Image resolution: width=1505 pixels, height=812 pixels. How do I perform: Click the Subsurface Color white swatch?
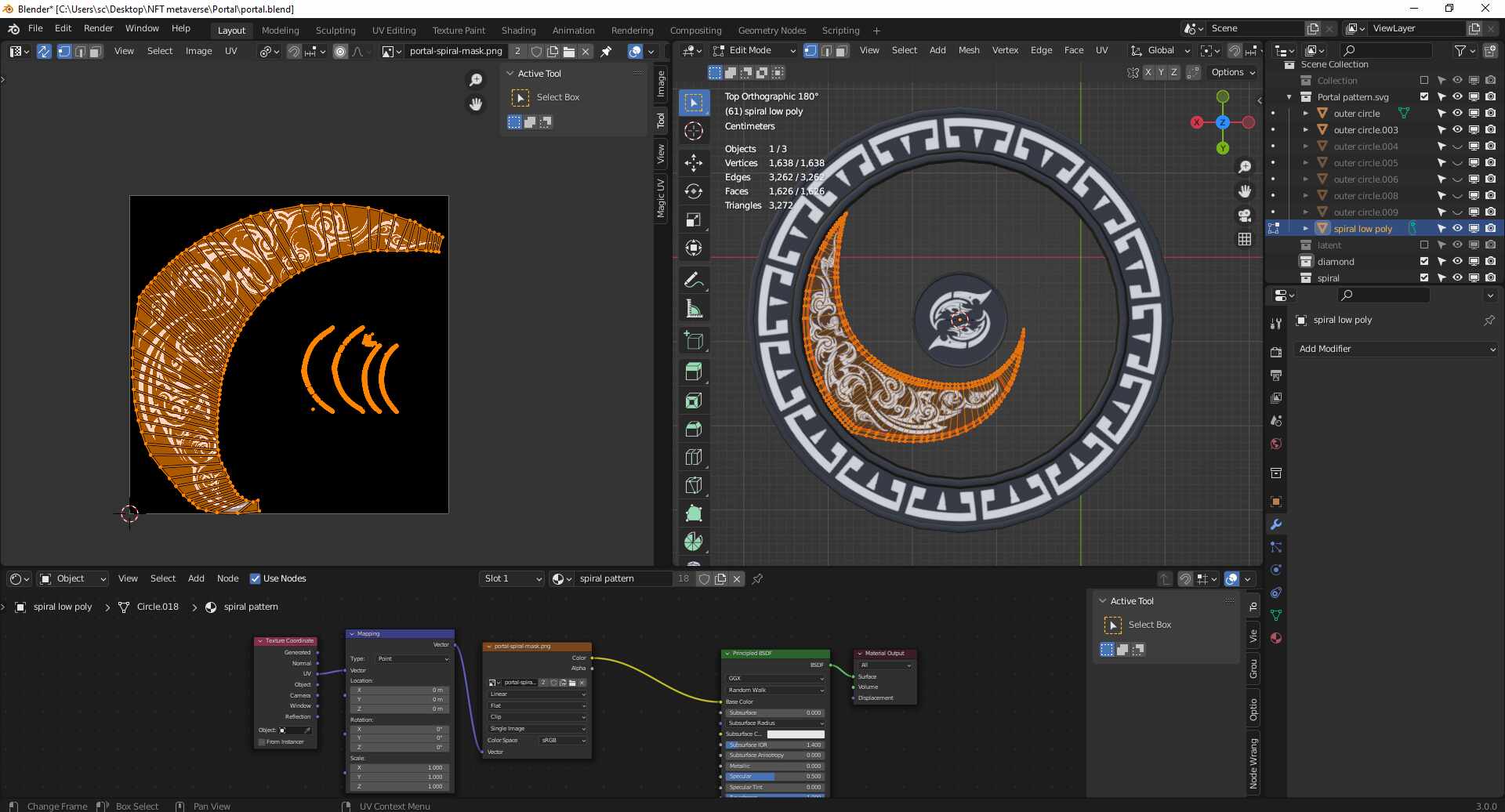point(795,734)
